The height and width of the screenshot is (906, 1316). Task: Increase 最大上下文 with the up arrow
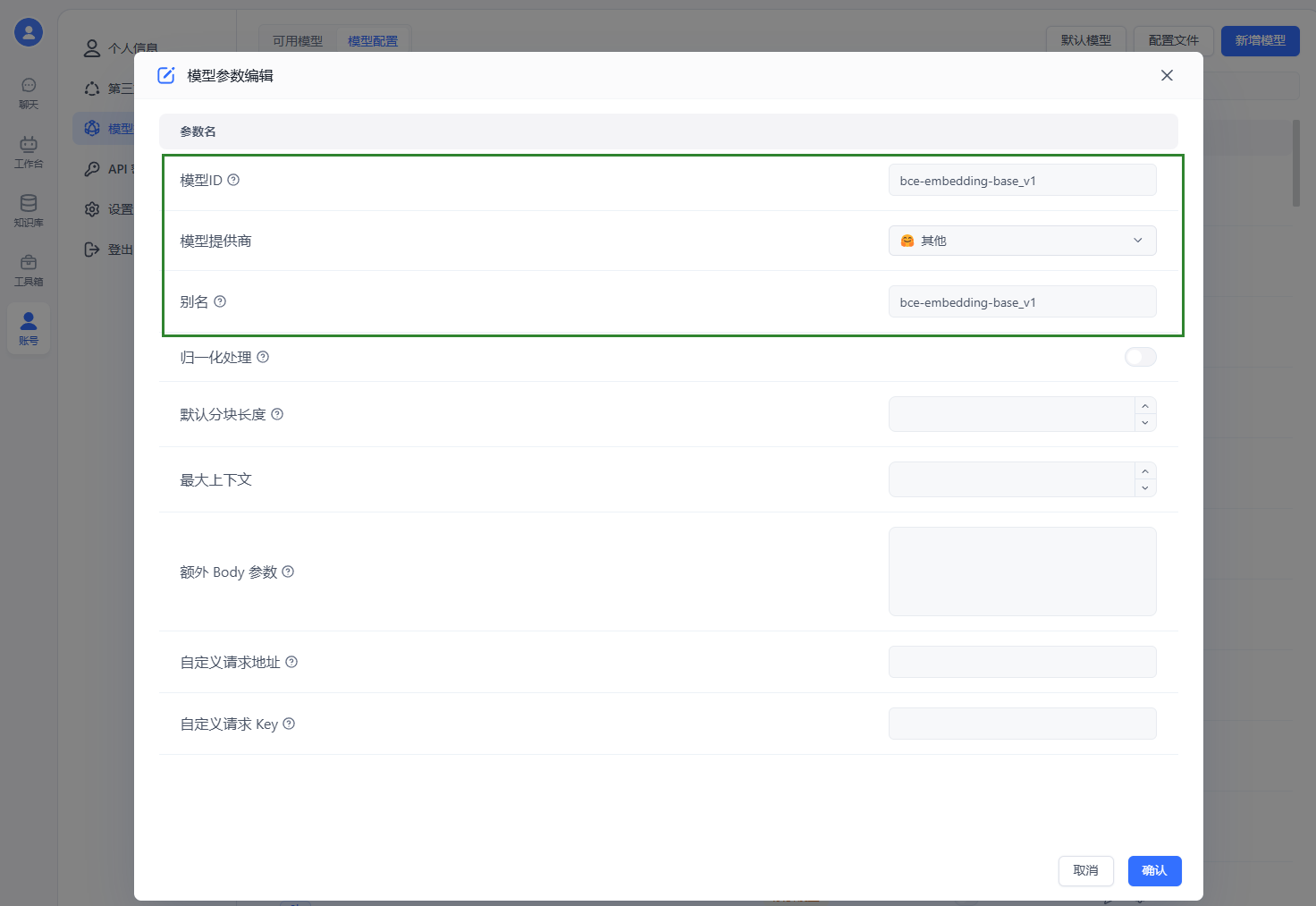click(x=1145, y=471)
